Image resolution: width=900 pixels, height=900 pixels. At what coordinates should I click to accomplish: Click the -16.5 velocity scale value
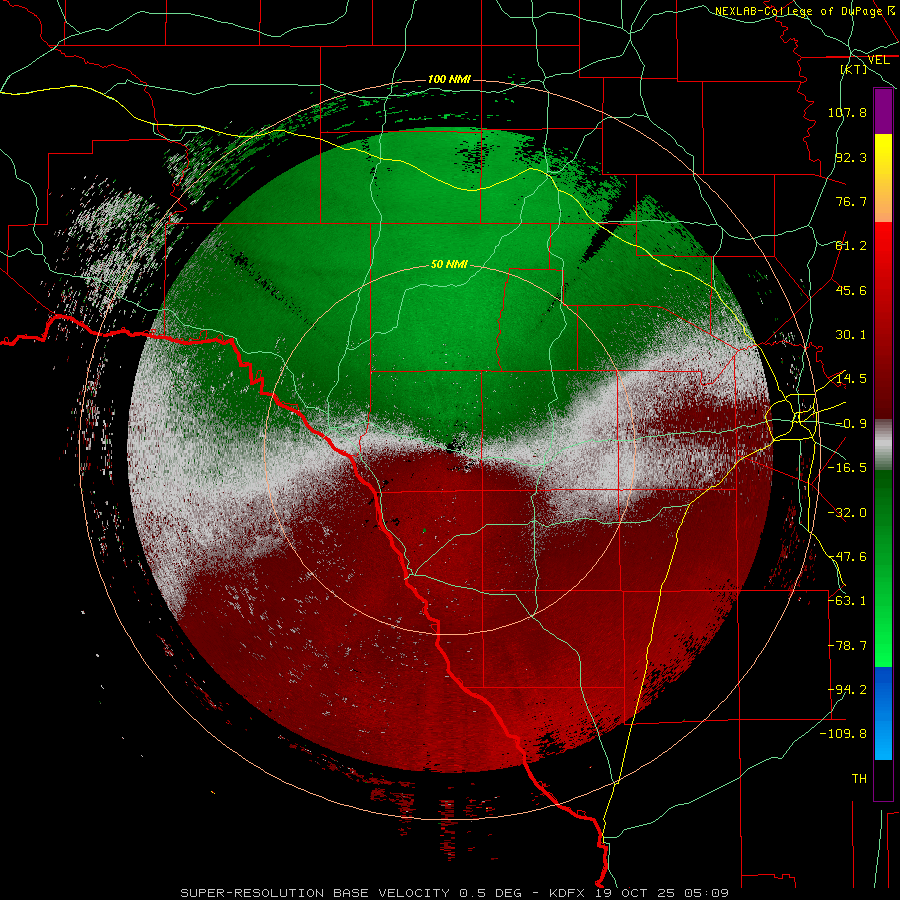(847, 468)
